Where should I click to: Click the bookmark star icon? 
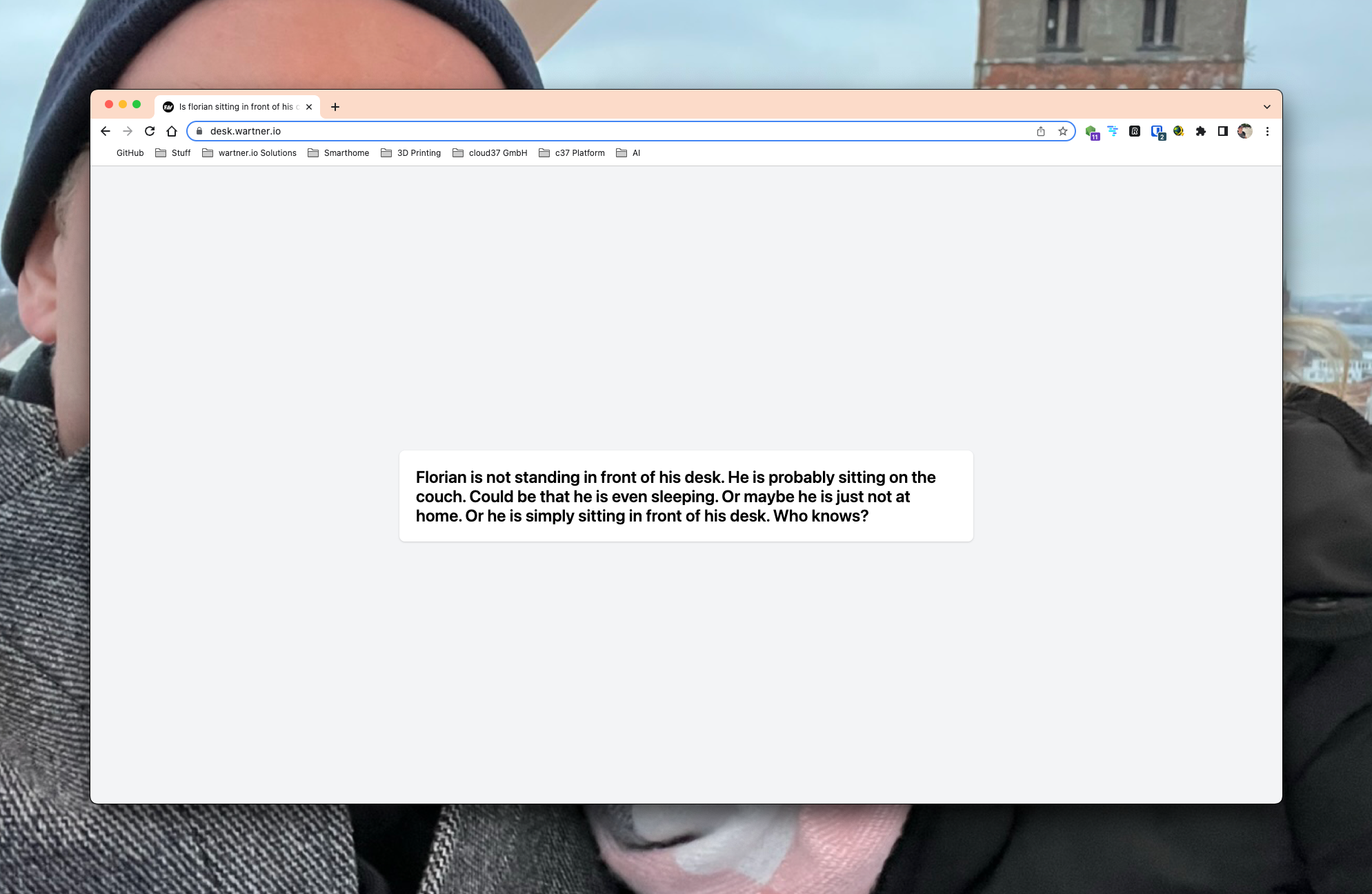pos(1062,130)
